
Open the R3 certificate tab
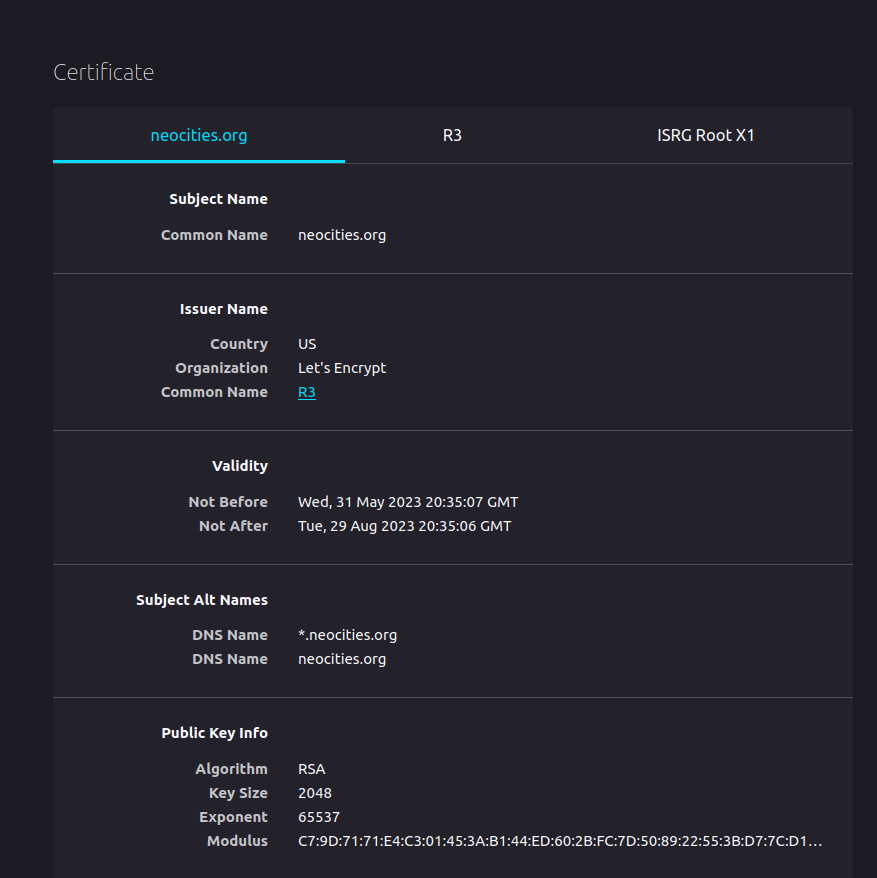pos(452,135)
